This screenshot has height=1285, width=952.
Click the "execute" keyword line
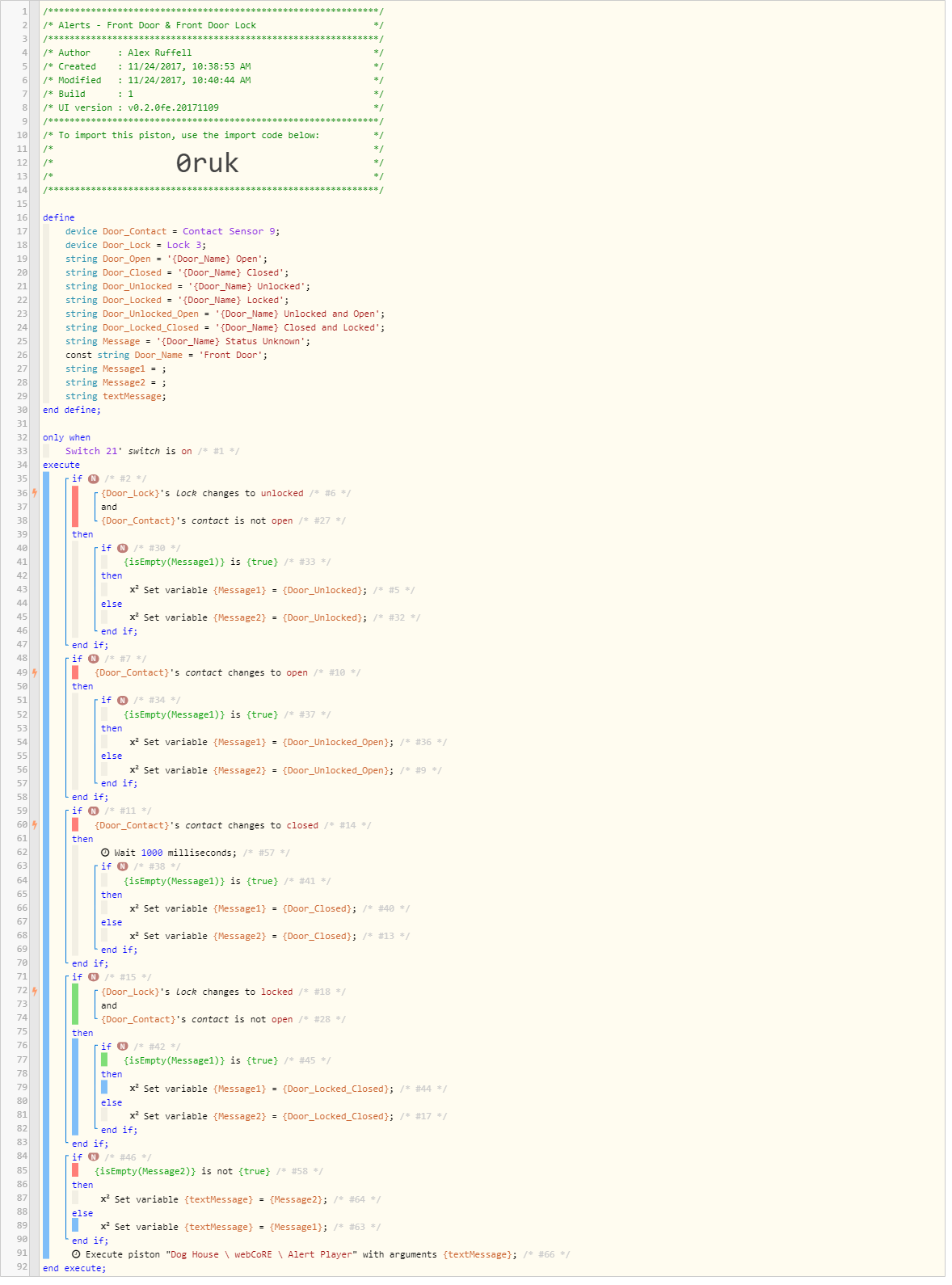point(61,465)
